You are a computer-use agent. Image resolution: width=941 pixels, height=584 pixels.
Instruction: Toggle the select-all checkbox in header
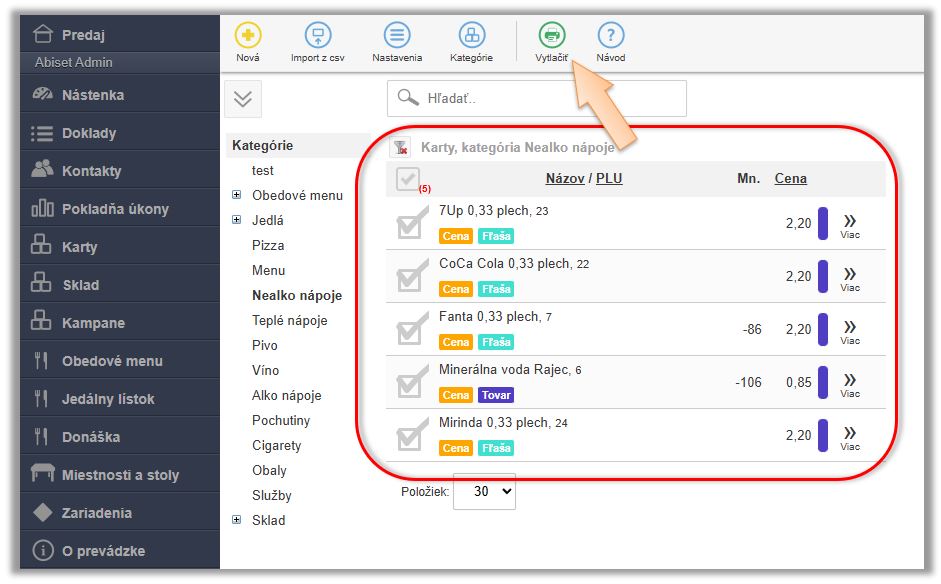[407, 180]
